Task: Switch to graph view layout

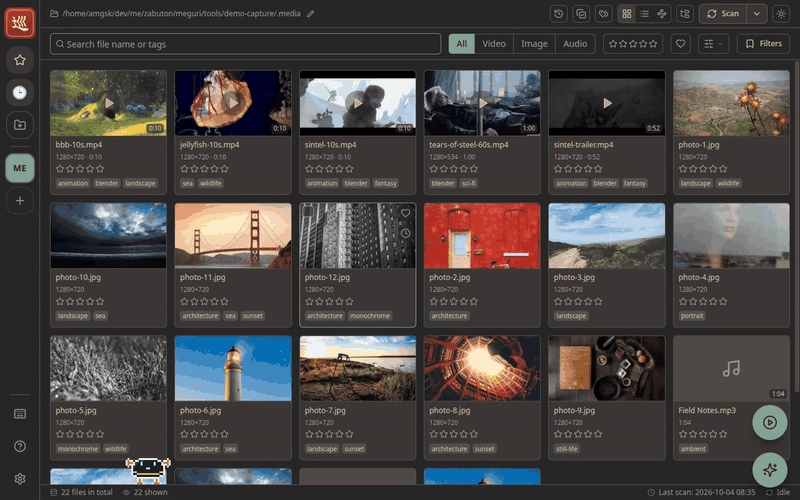Action: click(662, 14)
